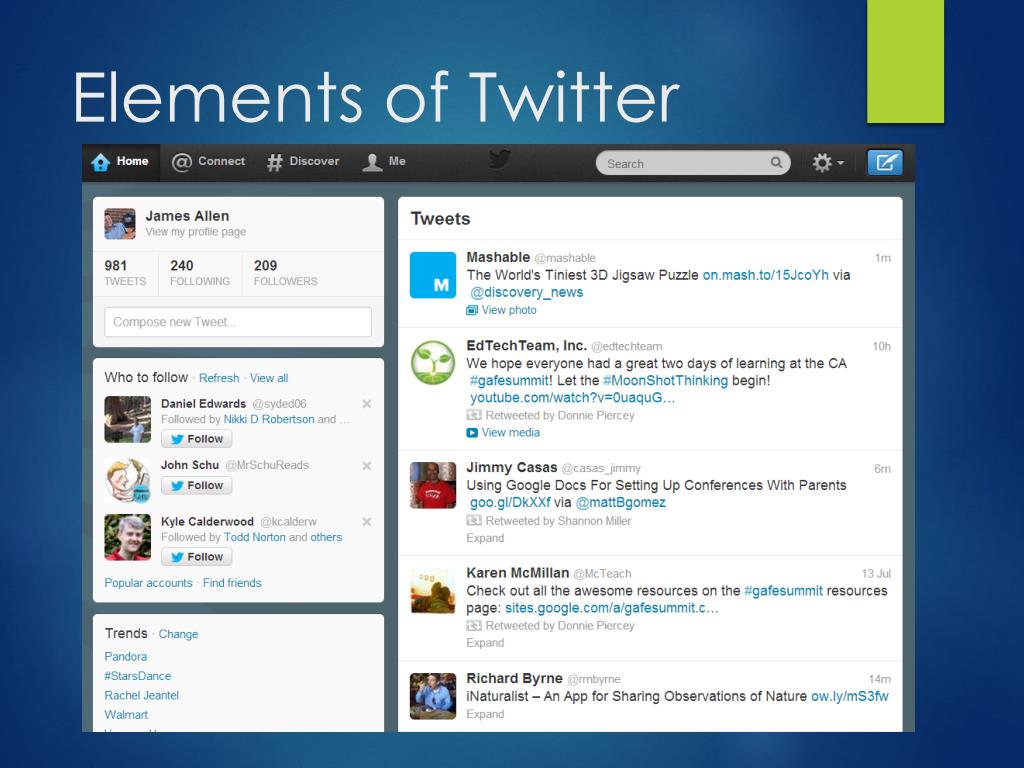
Task: Refresh the Who to follow list
Action: coord(219,378)
